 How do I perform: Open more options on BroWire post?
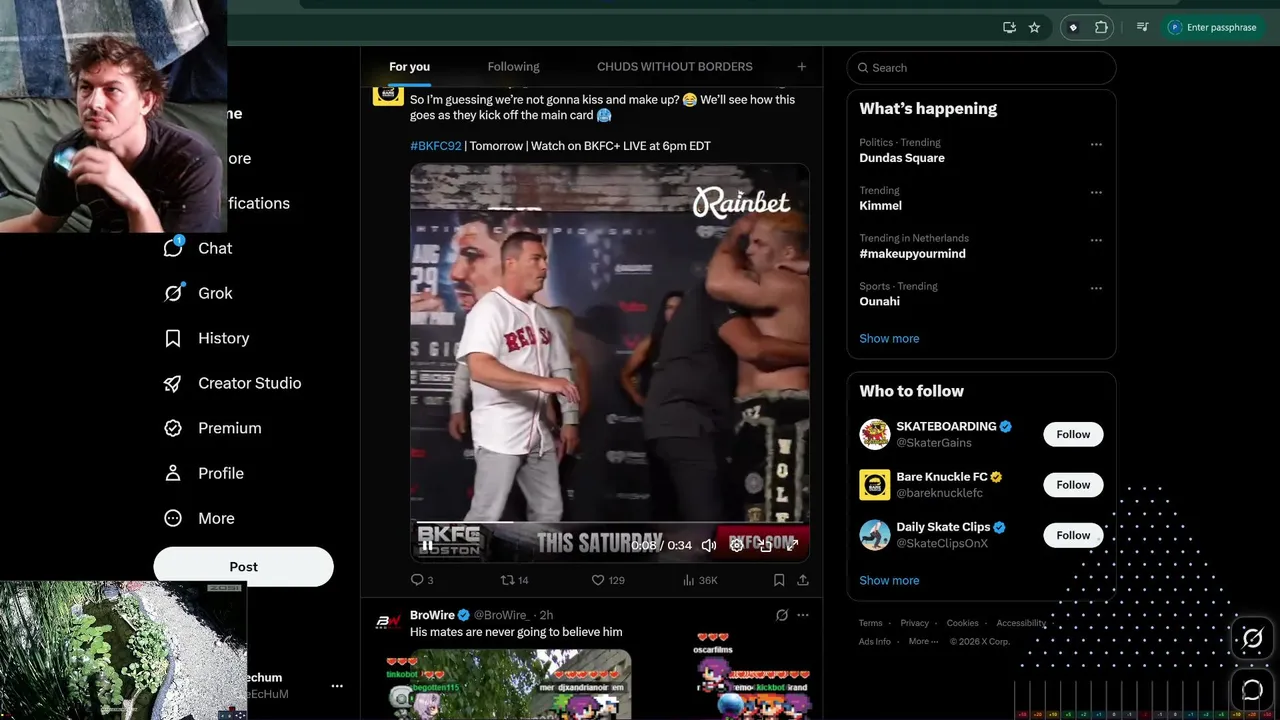[x=802, y=615]
